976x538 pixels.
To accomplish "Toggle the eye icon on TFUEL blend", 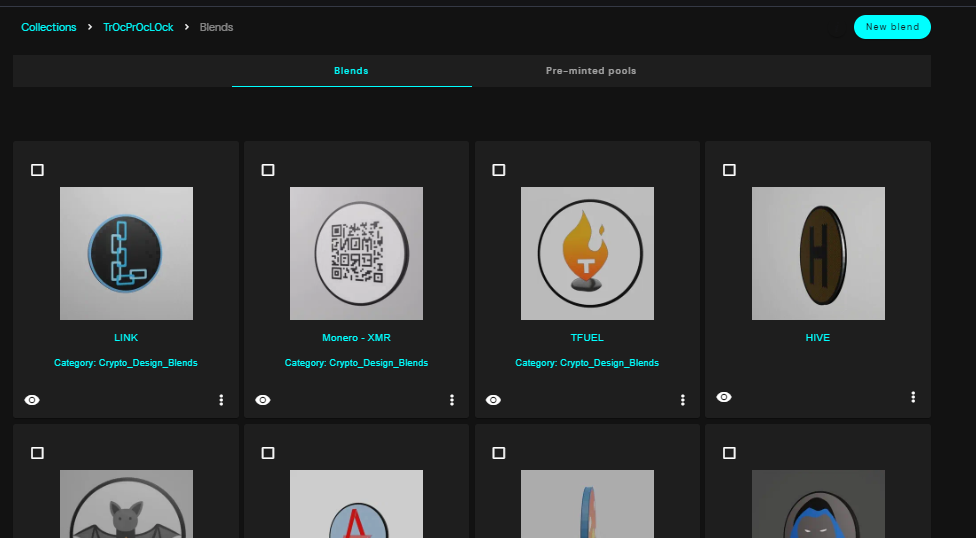I will coord(494,400).
